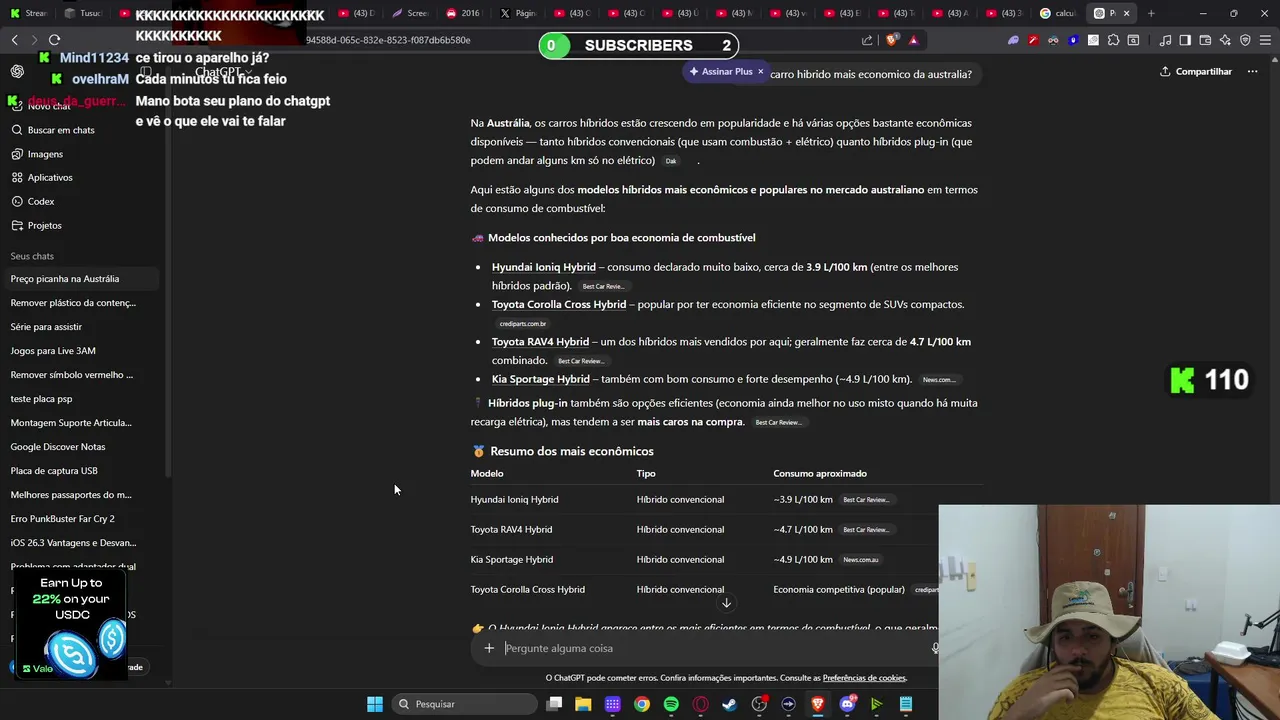Open chat 'Remover plástico da contenç...'
The image size is (1280, 720).
(80, 303)
